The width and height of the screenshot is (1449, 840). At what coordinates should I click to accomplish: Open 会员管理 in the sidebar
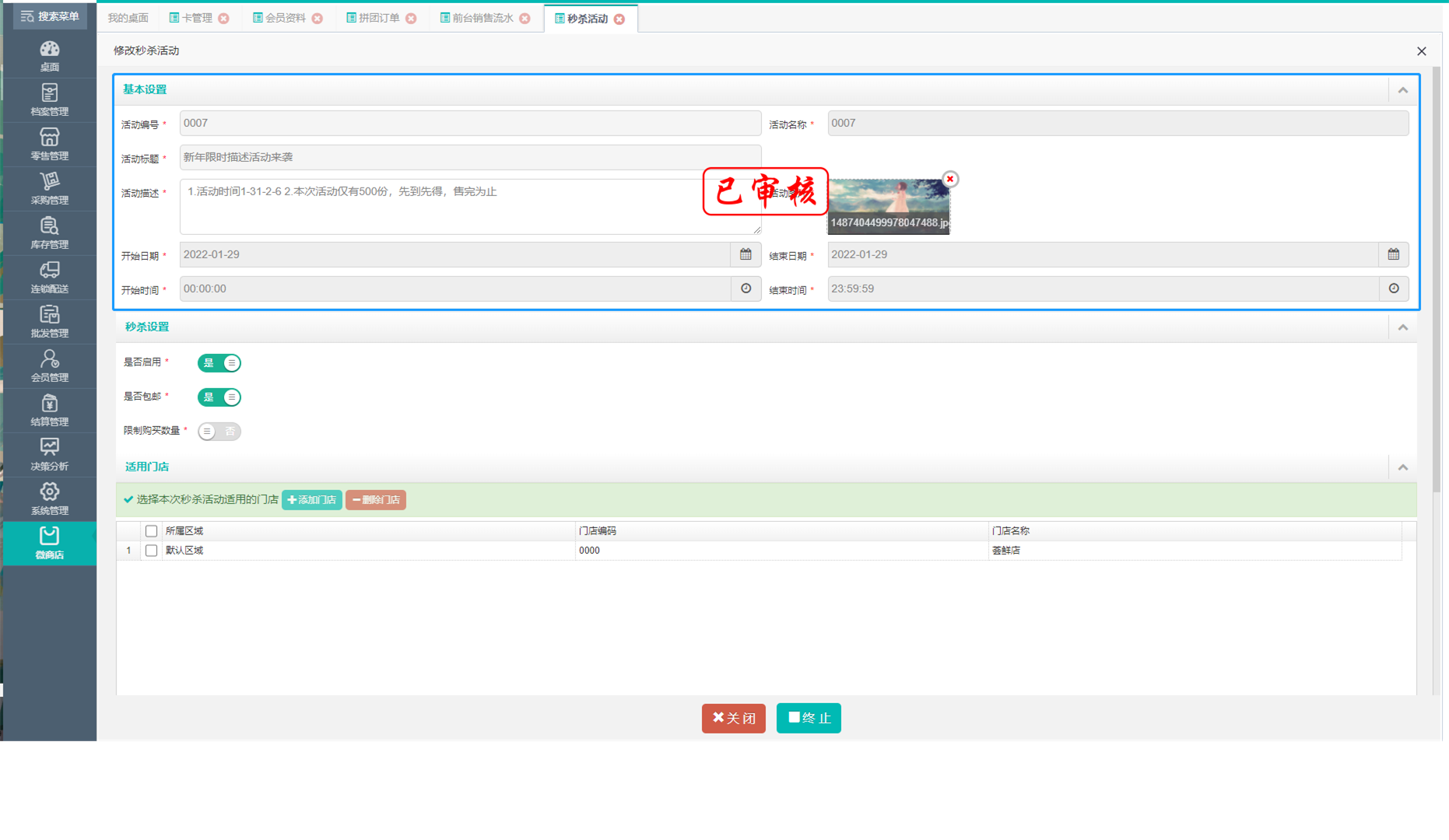49,366
